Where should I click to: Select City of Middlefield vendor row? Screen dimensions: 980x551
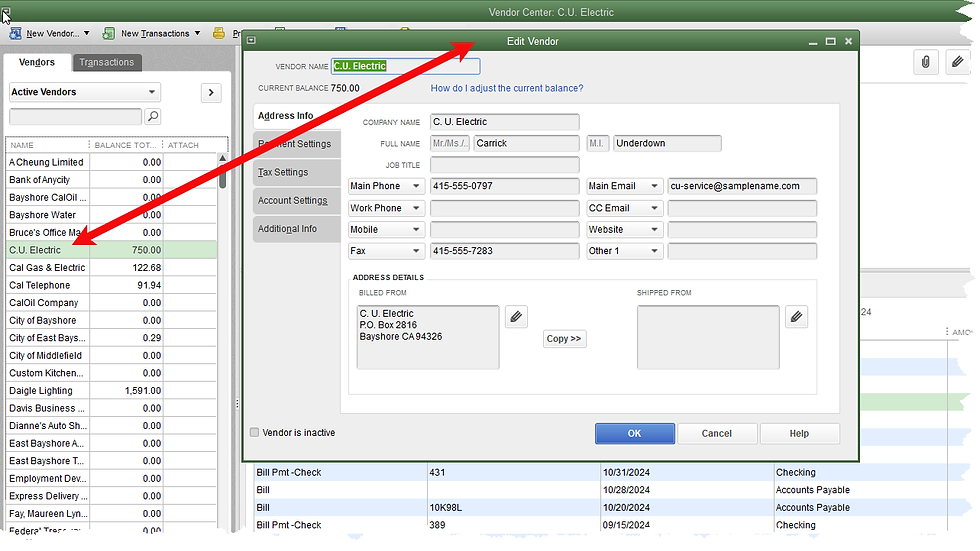[x=111, y=355]
